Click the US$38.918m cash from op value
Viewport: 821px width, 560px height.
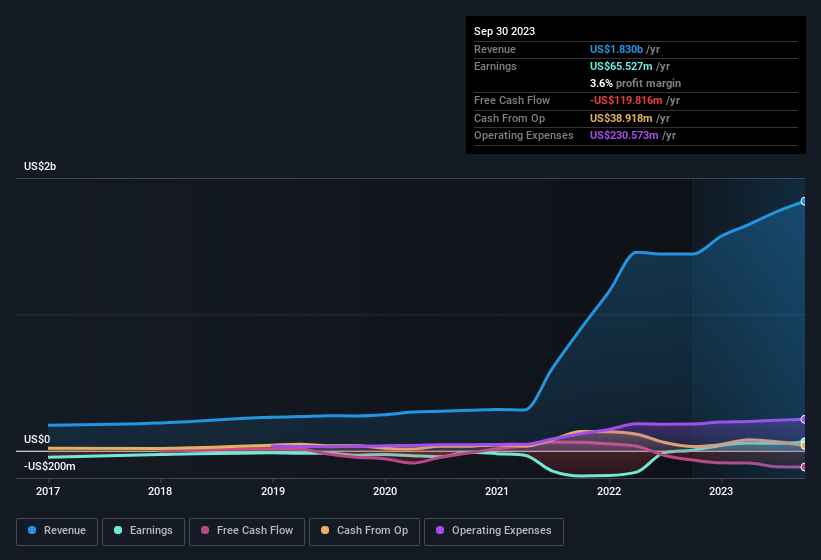coord(621,118)
